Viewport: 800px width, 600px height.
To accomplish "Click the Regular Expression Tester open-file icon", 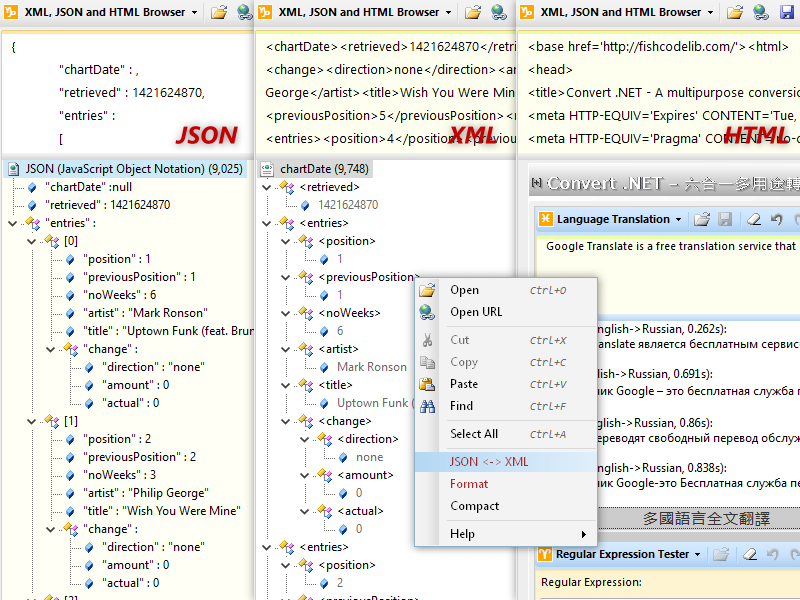I will [720, 554].
